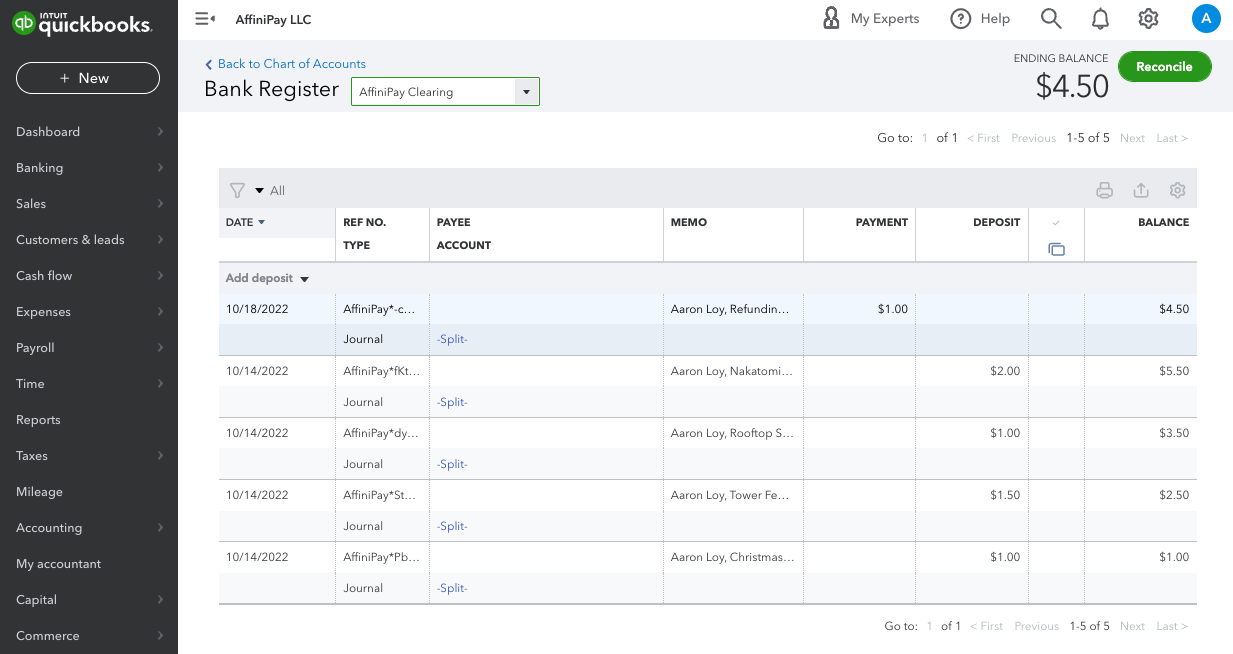Image resolution: width=1233 pixels, height=654 pixels.
Task: Open the account avatar labeled A
Action: click(x=1206, y=19)
